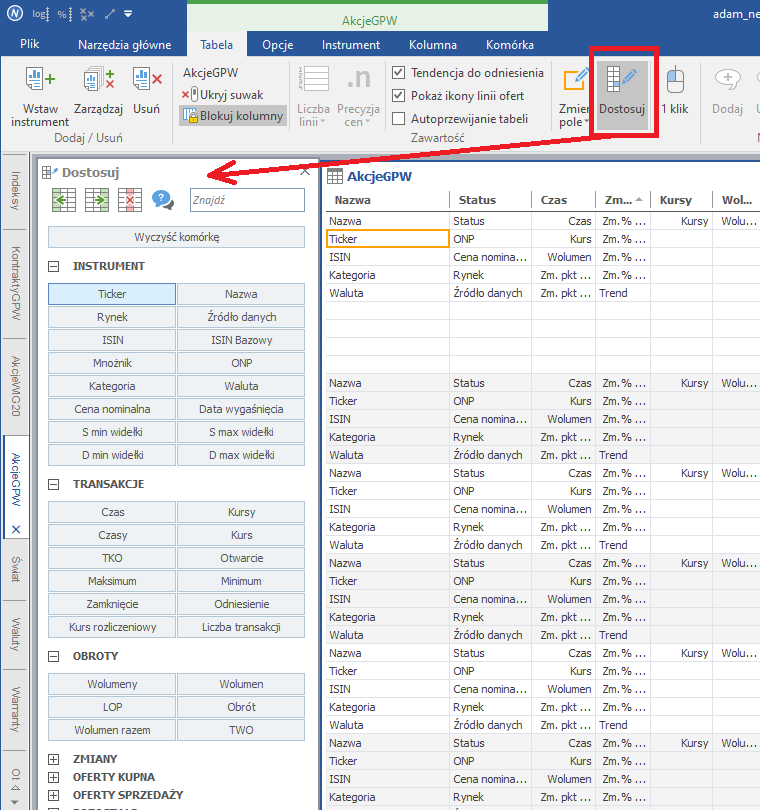Screen dimensions: 760x810
Task: Click the insert column left icon
Action: (64, 200)
